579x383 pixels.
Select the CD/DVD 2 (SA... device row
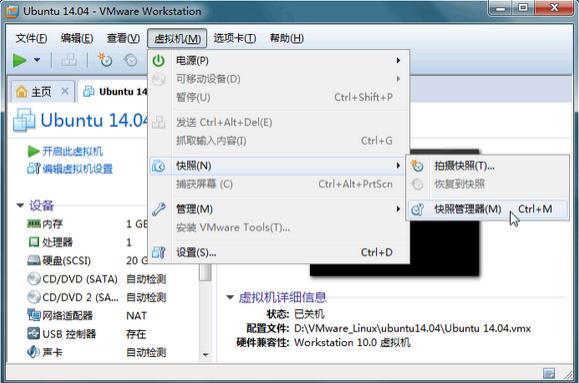tap(97, 297)
